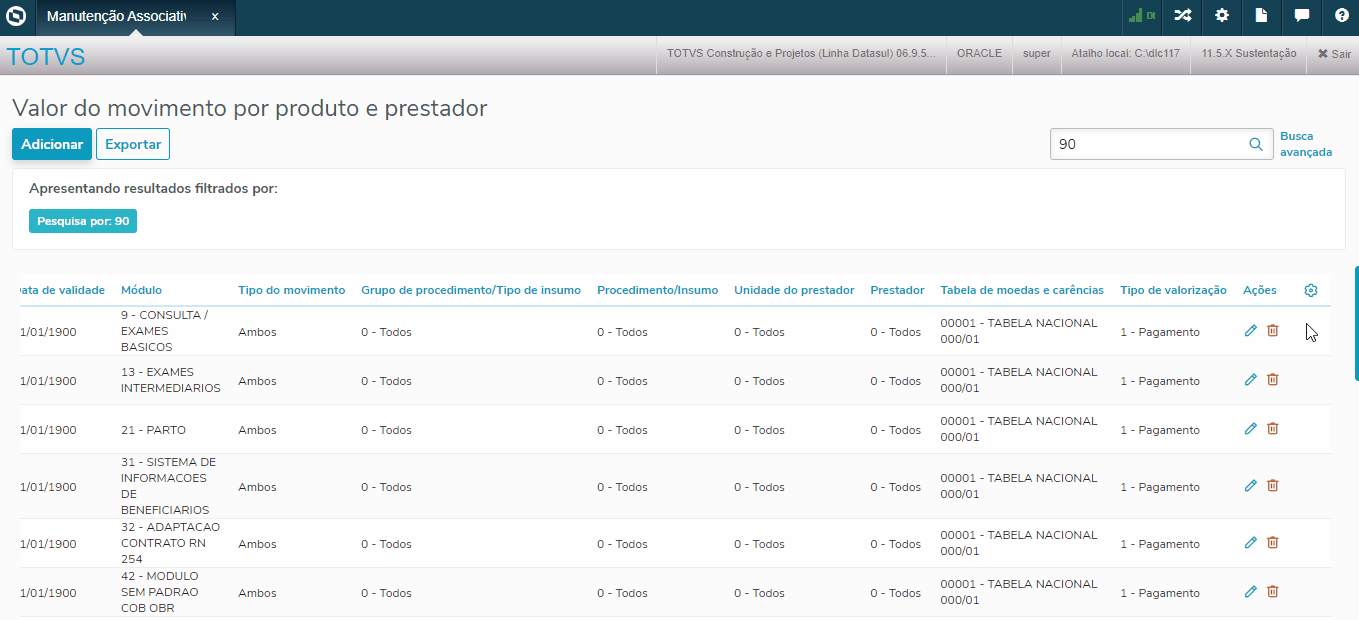The width and height of the screenshot is (1359, 620).
Task: Click the Apresentando resultados filtrados por label
Action: point(153,188)
